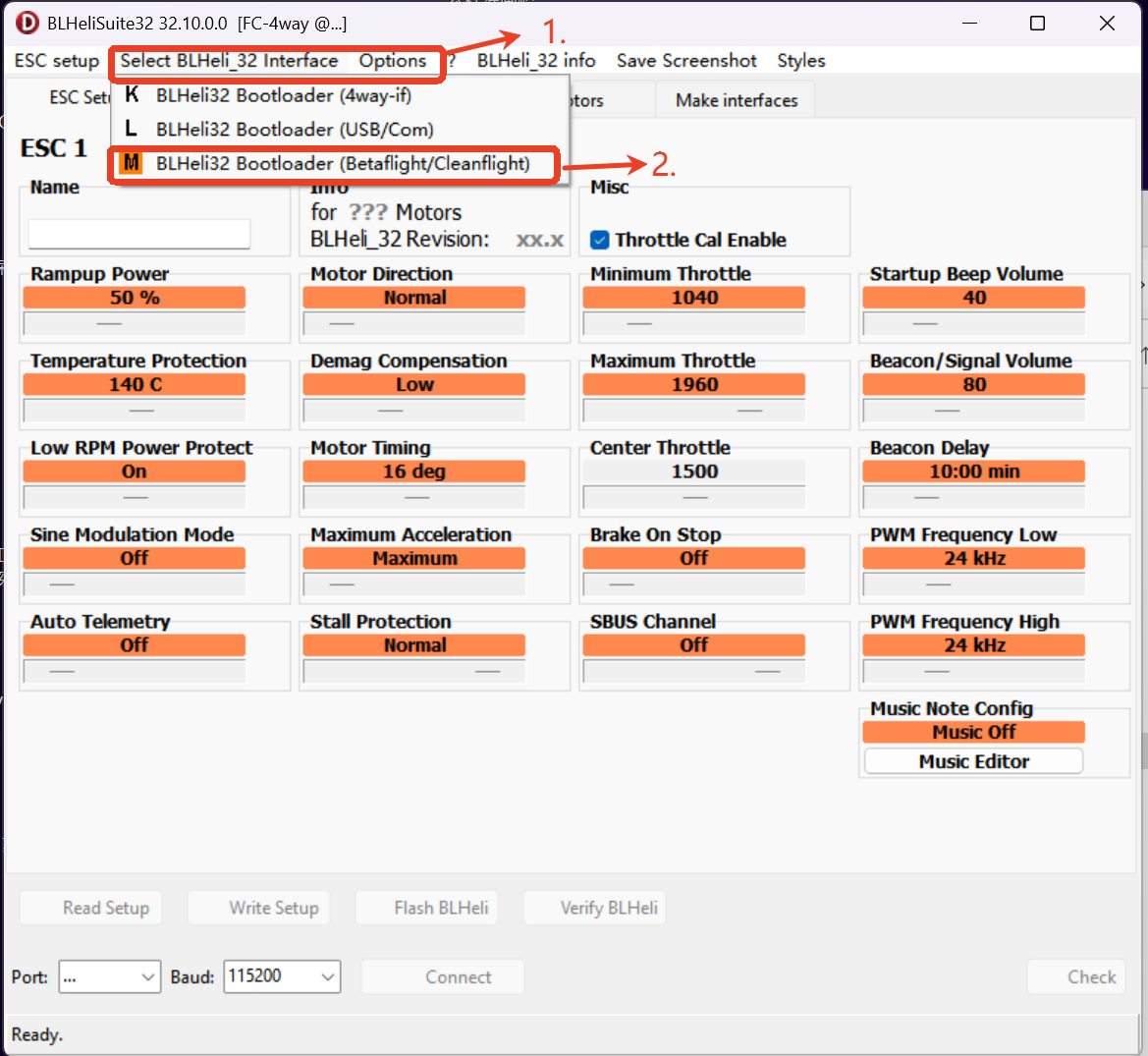The height and width of the screenshot is (1056, 1148).
Task: Click the Check button
Action: pyautogui.click(x=1076, y=976)
